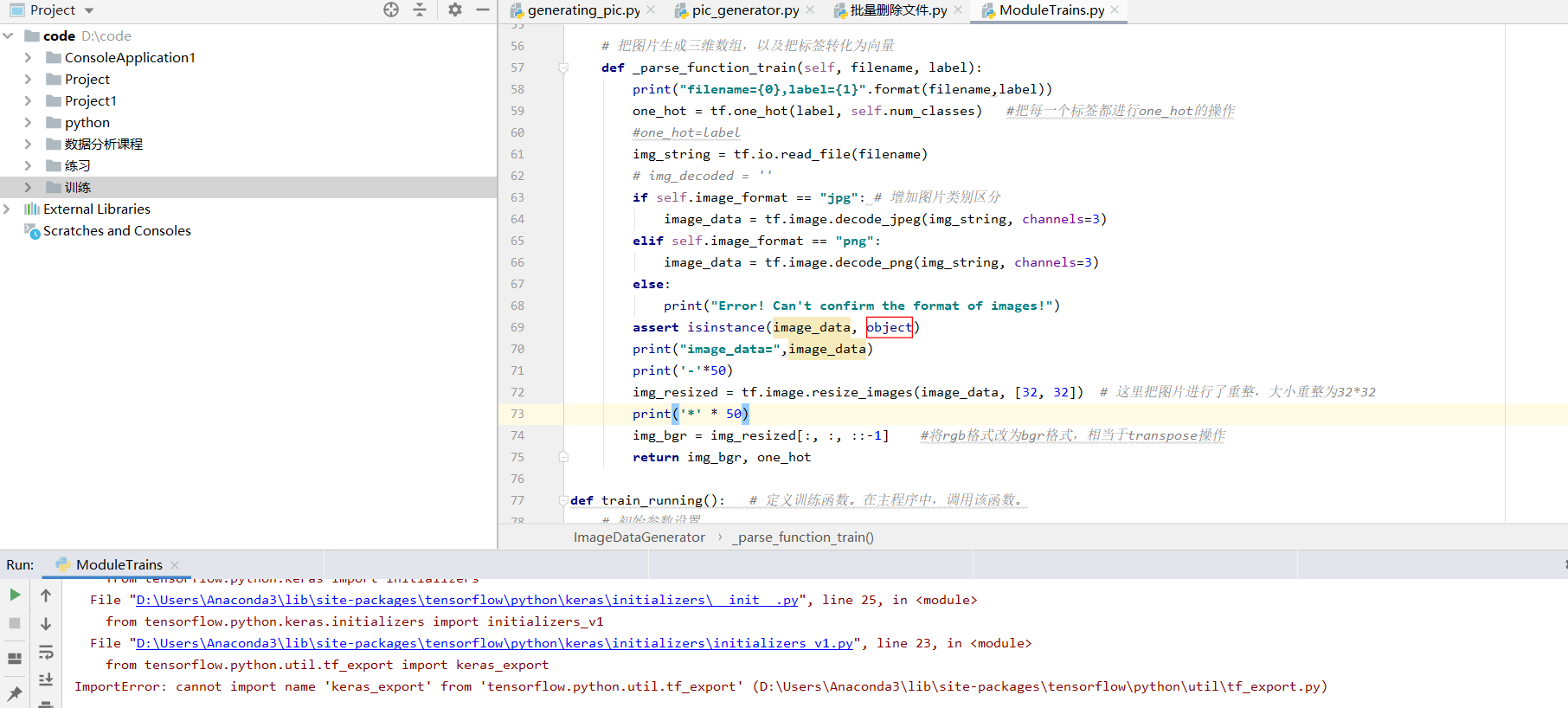
Task: Click line number 73 in gutter
Action: 517,414
